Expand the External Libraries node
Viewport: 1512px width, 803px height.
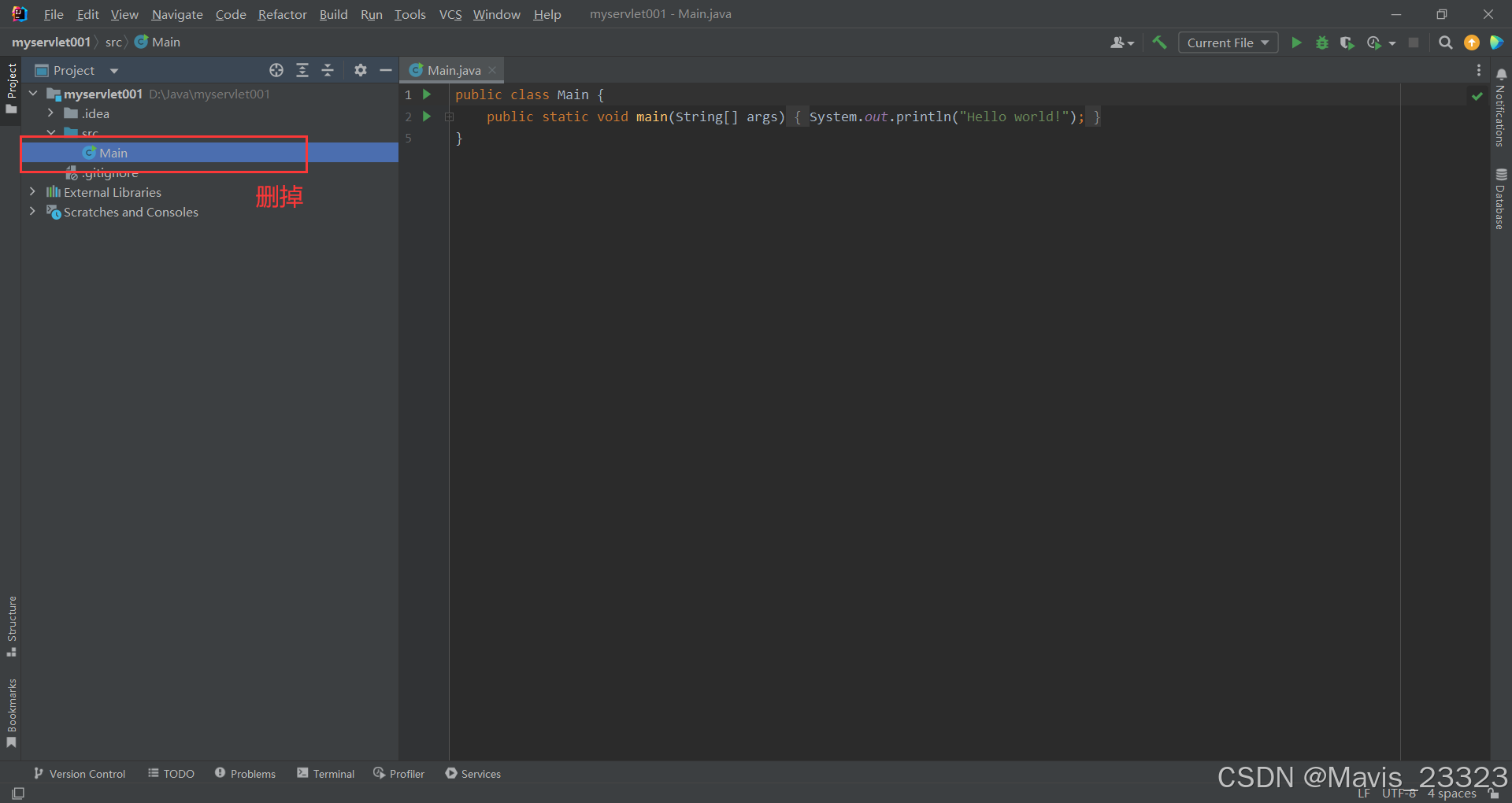[x=32, y=191]
